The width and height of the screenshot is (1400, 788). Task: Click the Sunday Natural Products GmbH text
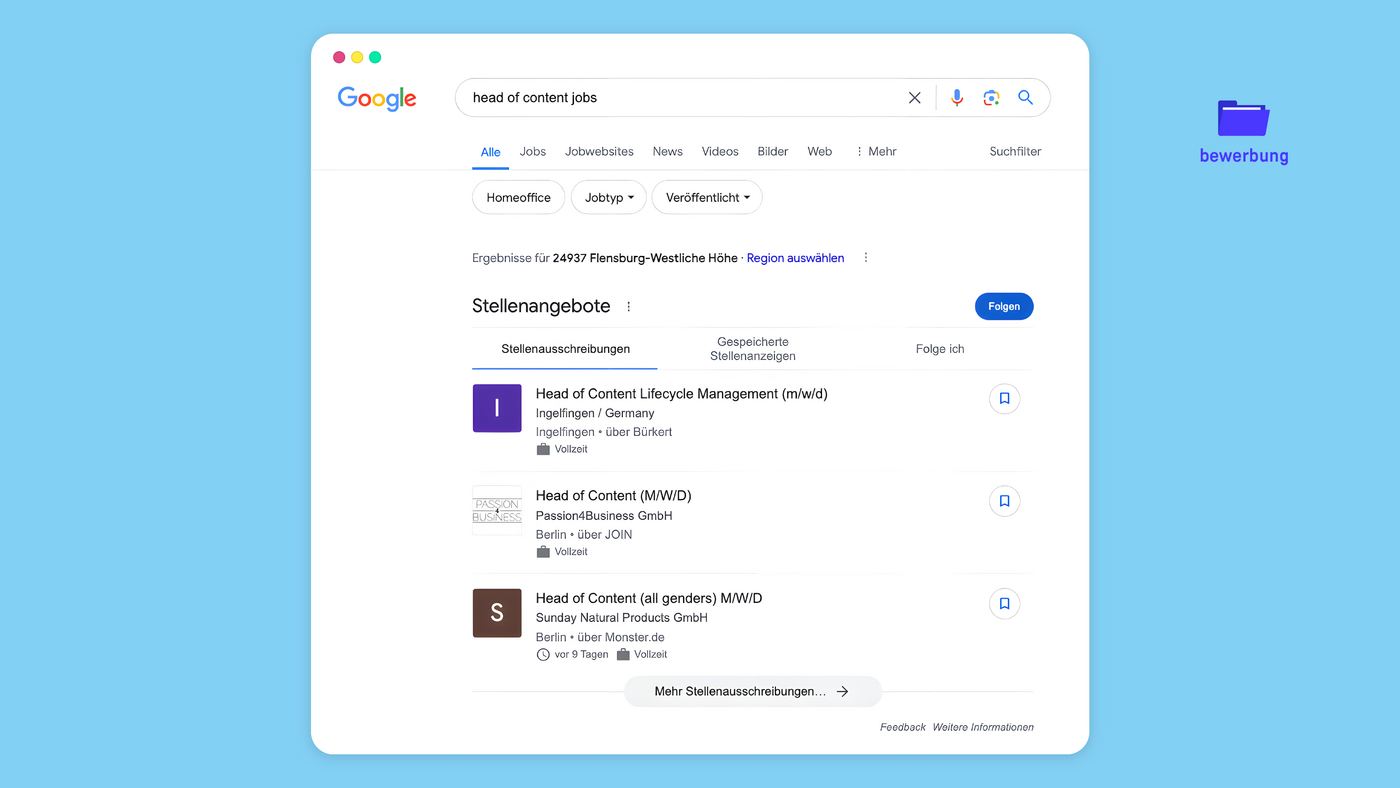pos(621,618)
